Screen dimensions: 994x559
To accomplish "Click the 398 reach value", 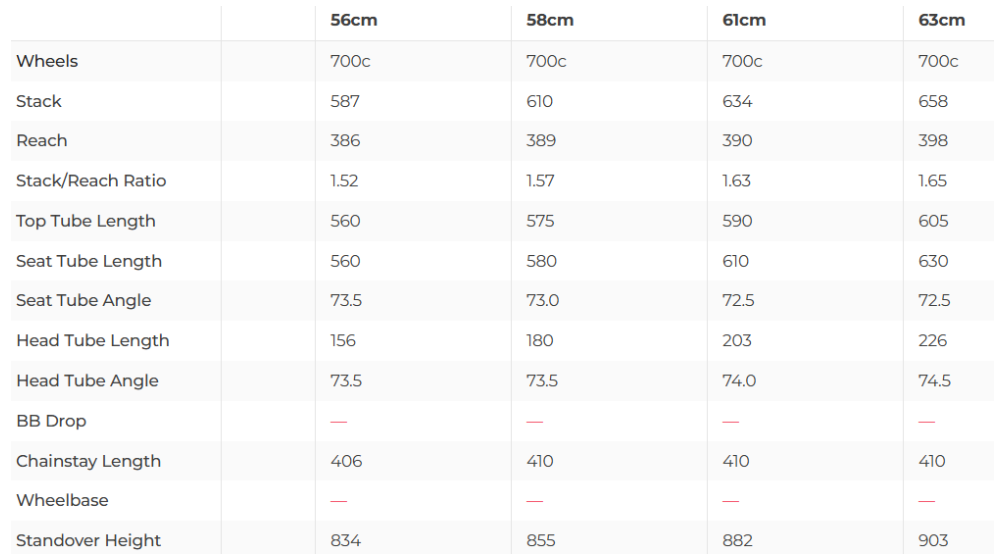I will (933, 141).
